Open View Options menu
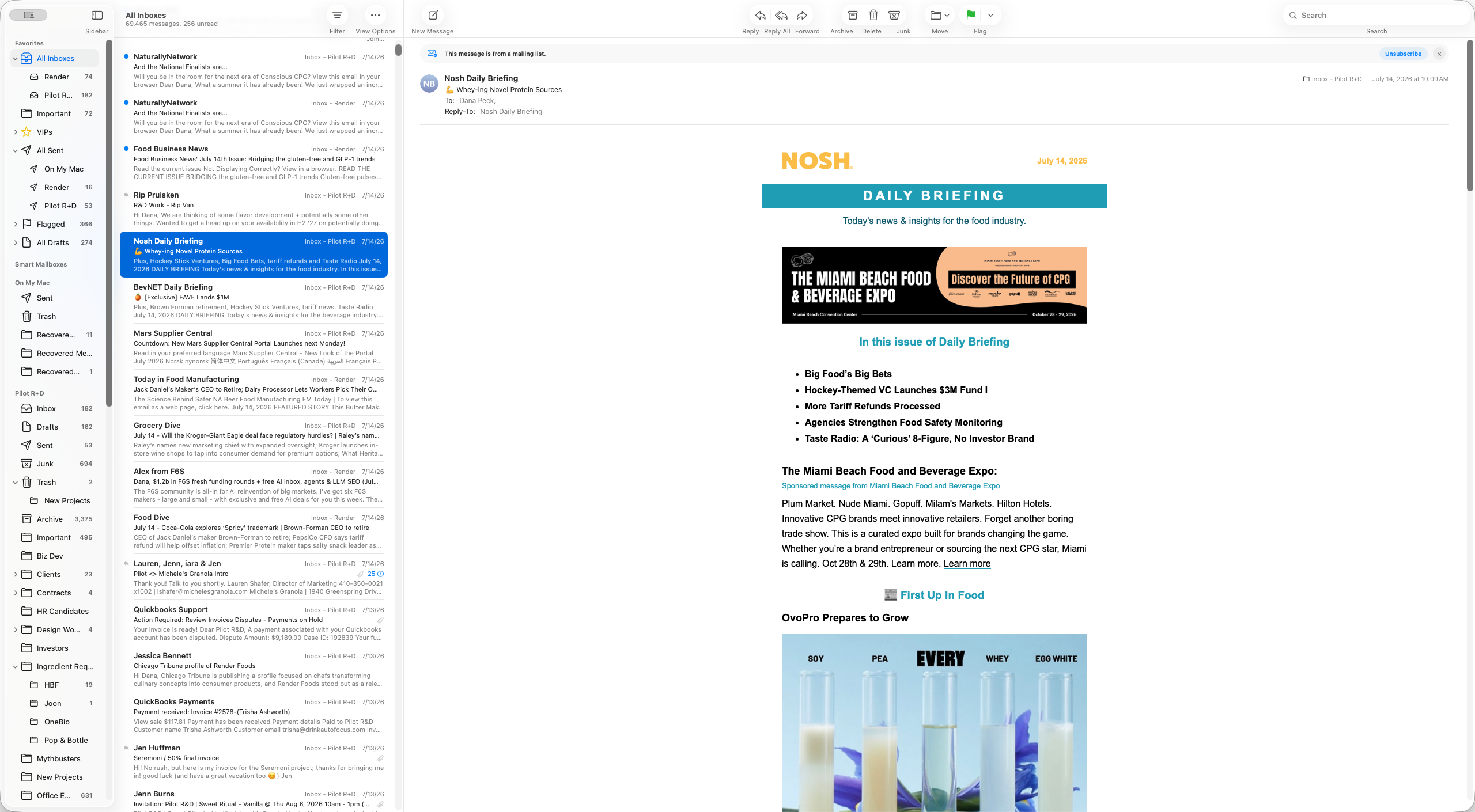1475x812 pixels. (x=375, y=16)
